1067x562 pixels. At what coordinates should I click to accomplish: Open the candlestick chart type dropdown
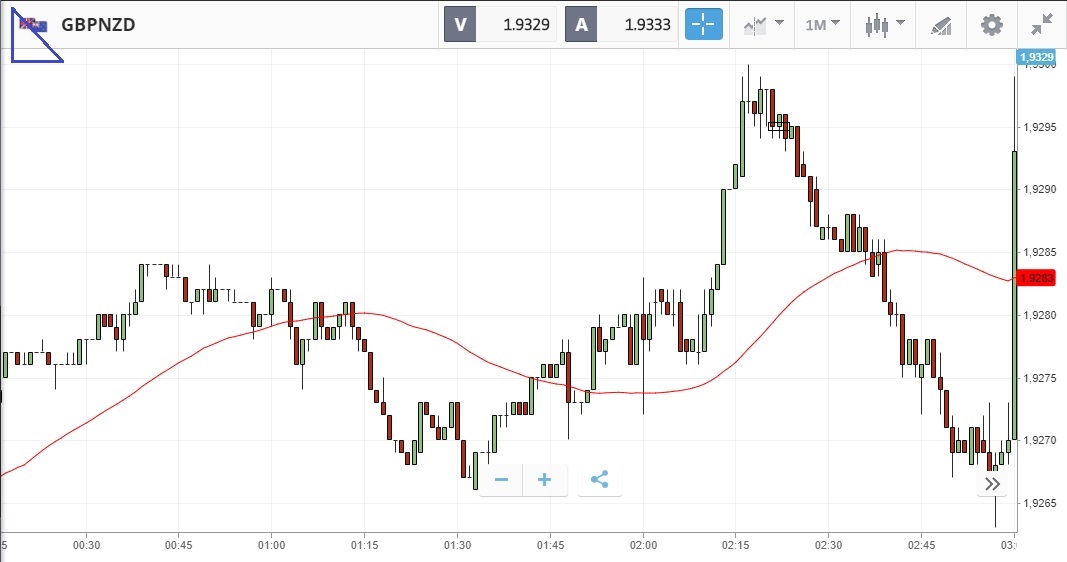pos(885,25)
